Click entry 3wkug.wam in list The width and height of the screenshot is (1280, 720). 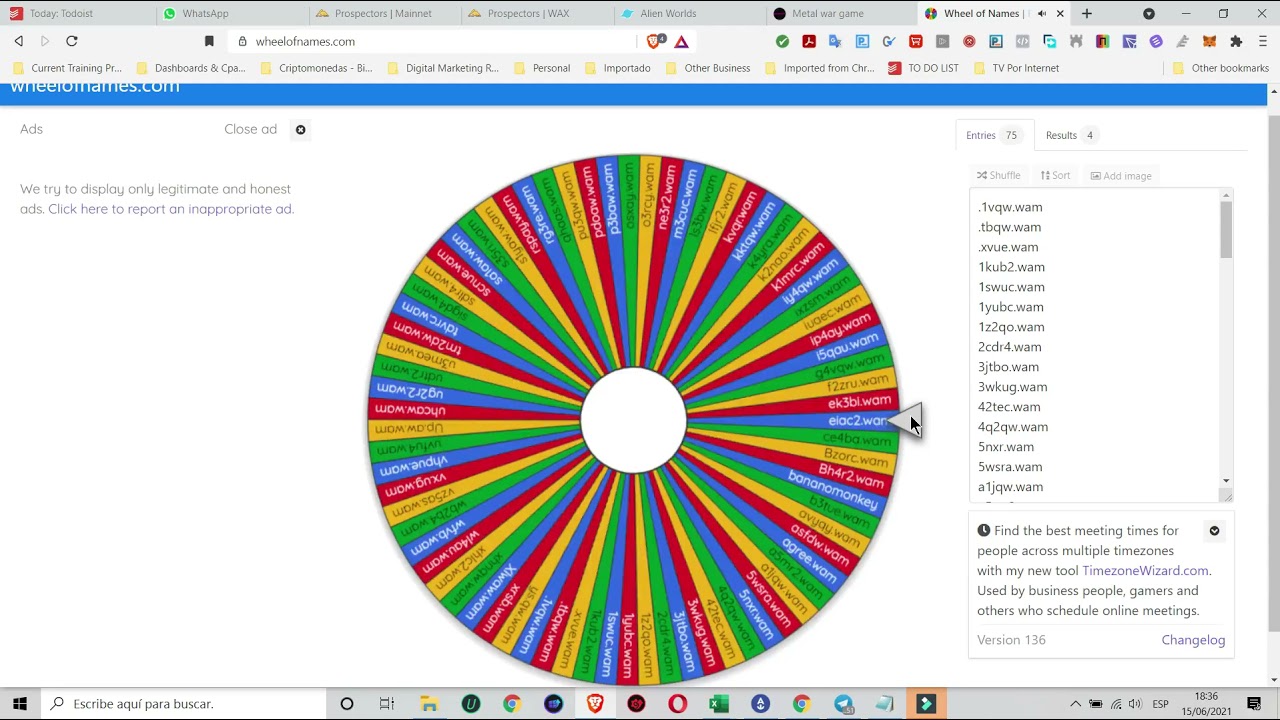click(x=1012, y=387)
